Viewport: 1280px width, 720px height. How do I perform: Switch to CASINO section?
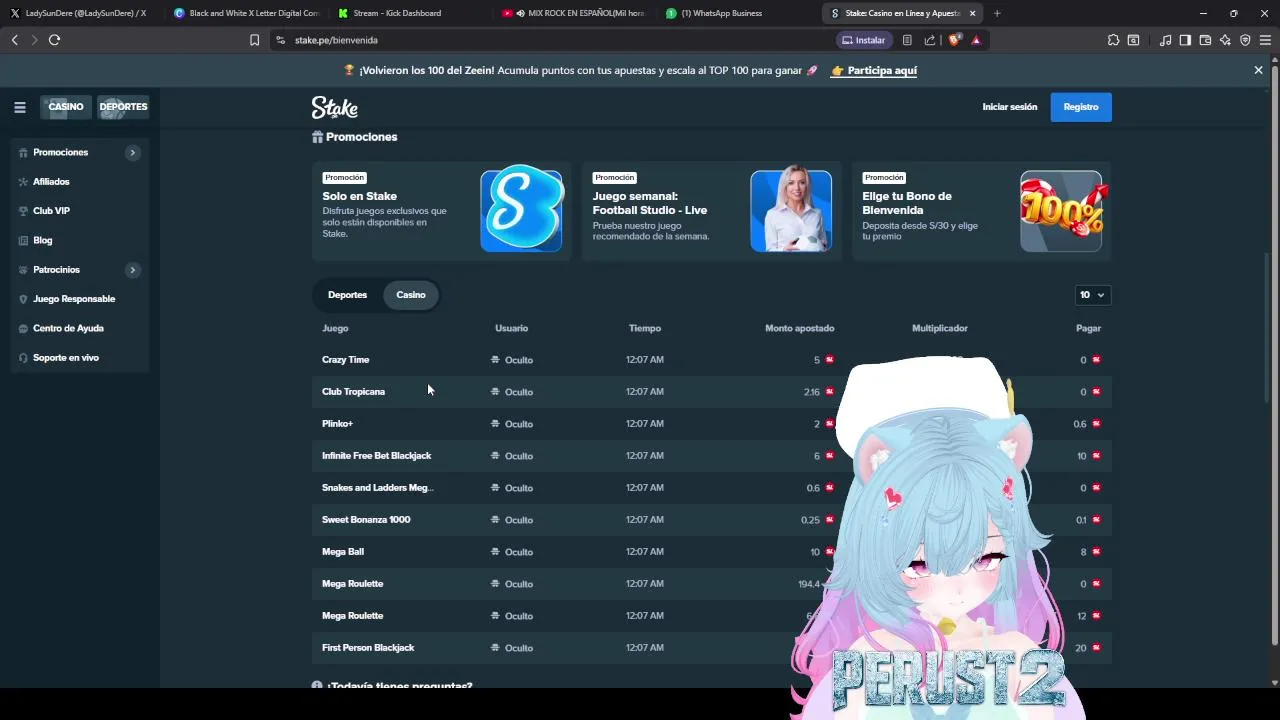(66, 107)
